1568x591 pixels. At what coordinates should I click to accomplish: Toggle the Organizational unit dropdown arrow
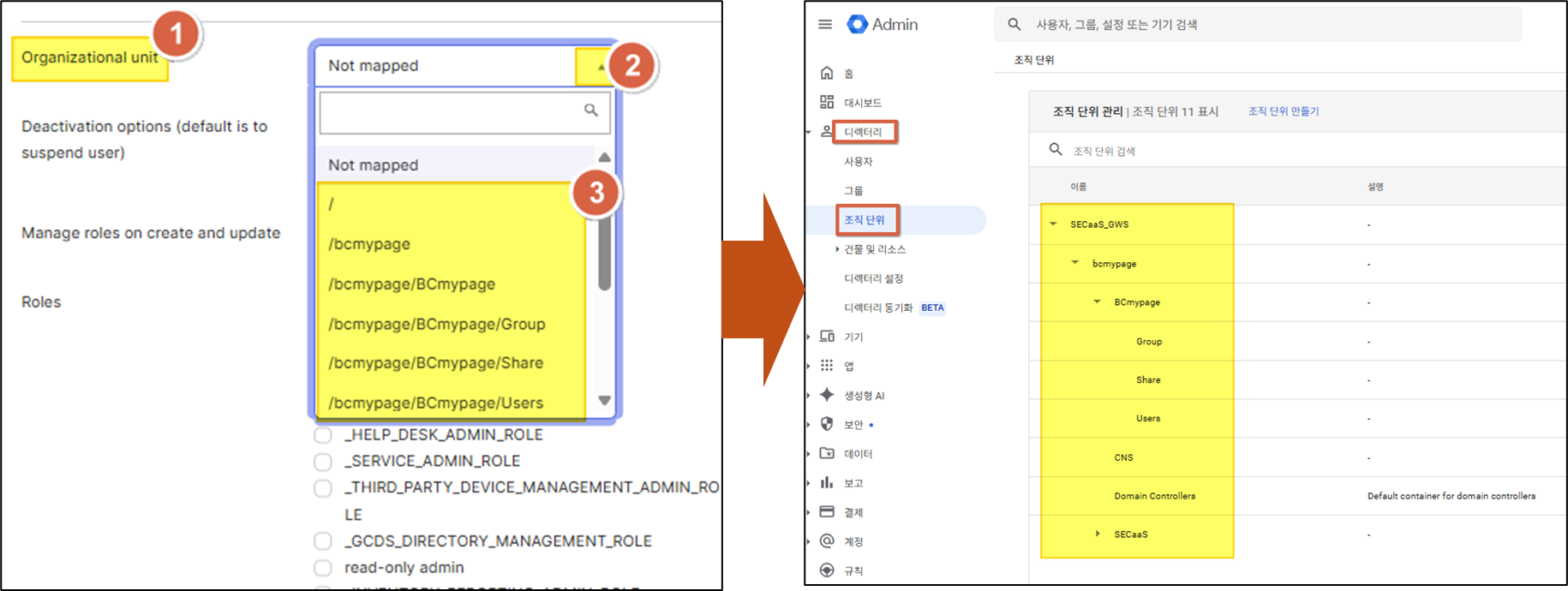tap(600, 67)
